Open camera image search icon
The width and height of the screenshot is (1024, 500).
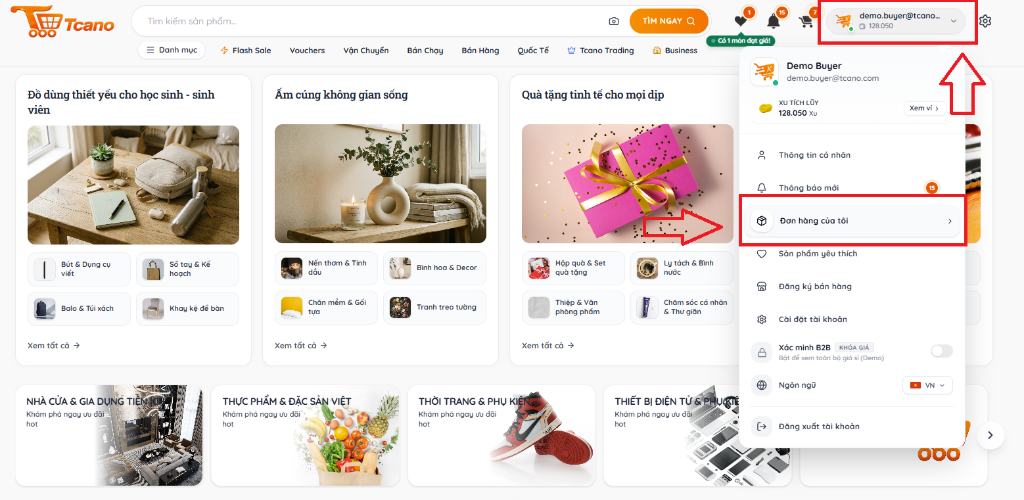[613, 22]
